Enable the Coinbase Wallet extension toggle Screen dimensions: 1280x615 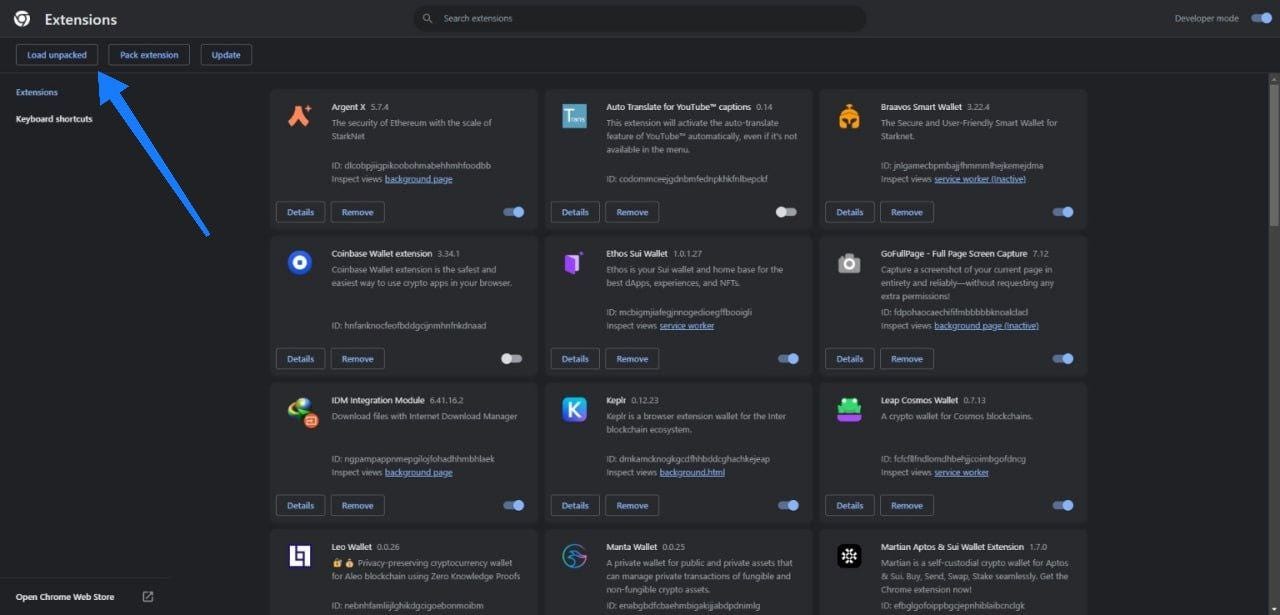512,358
